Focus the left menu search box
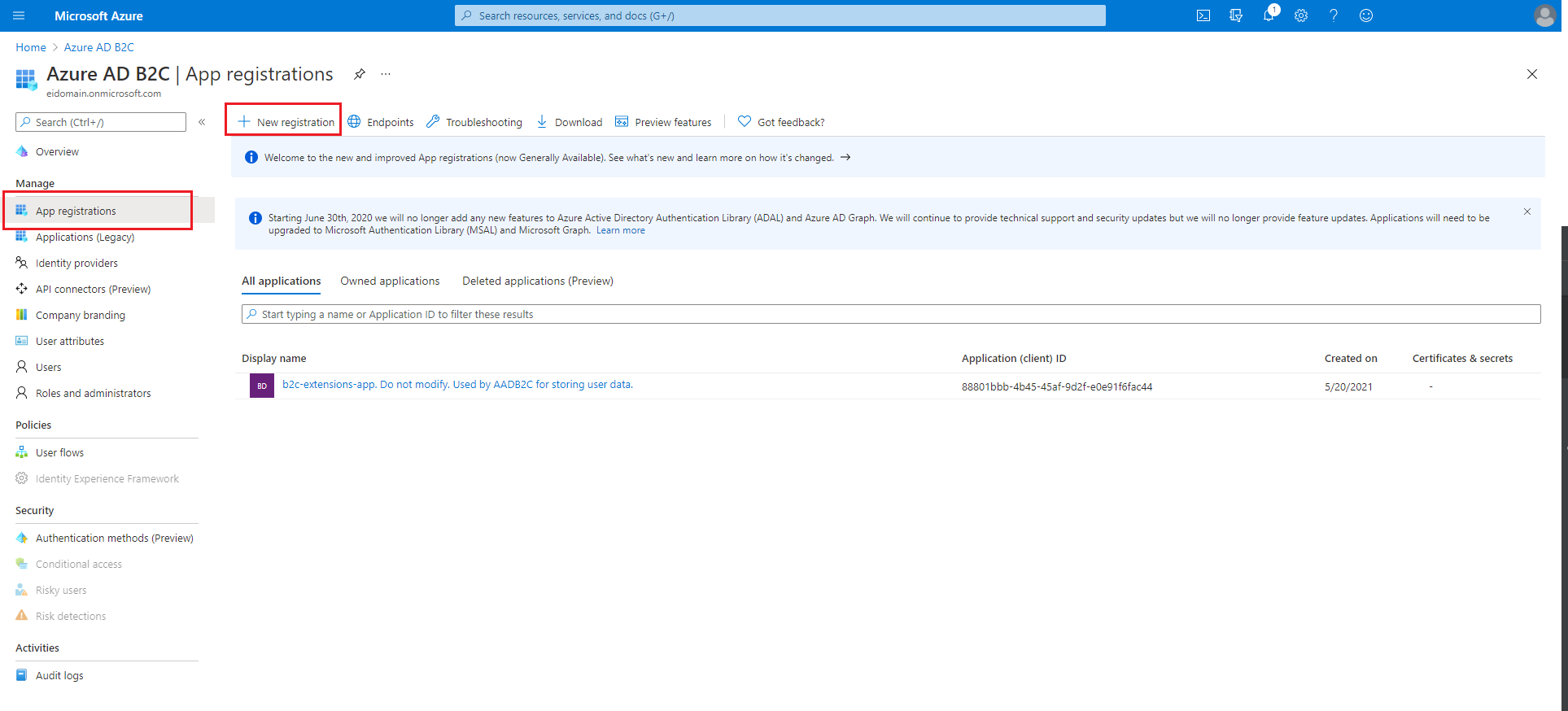Viewport: 1568px width, 711px height. pos(101,122)
